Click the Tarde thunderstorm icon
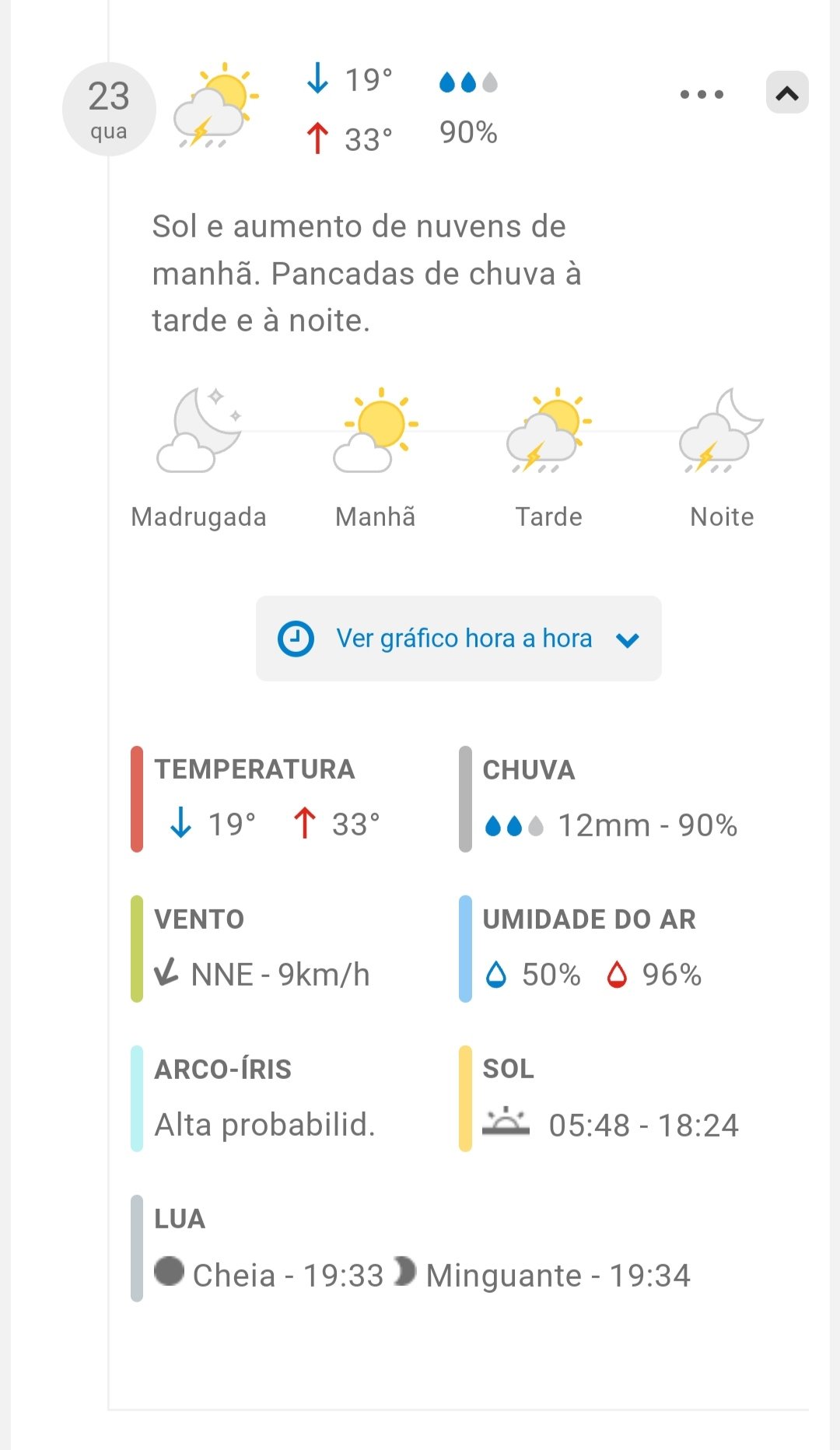 (548, 430)
